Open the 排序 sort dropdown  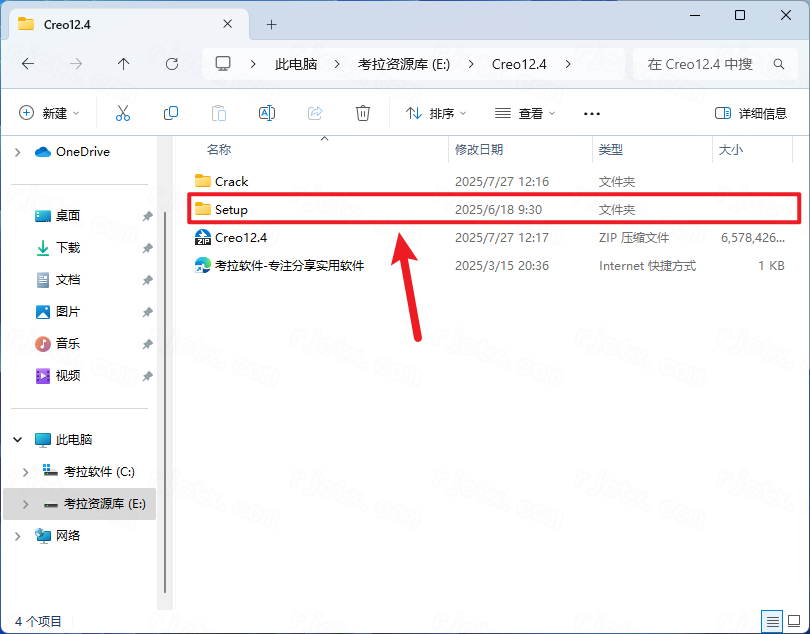click(x=435, y=113)
